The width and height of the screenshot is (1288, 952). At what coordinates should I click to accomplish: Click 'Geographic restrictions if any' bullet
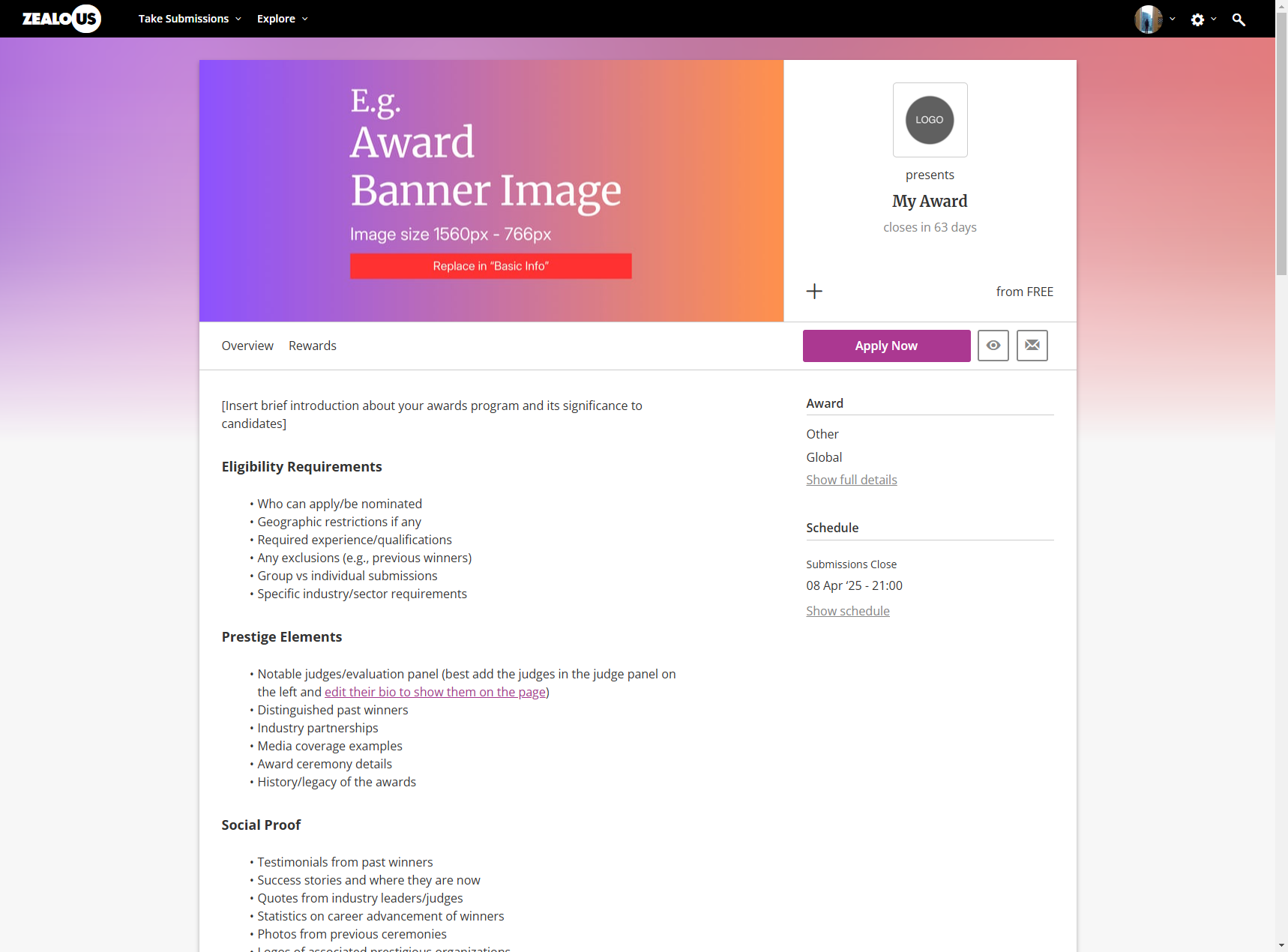[x=339, y=522]
